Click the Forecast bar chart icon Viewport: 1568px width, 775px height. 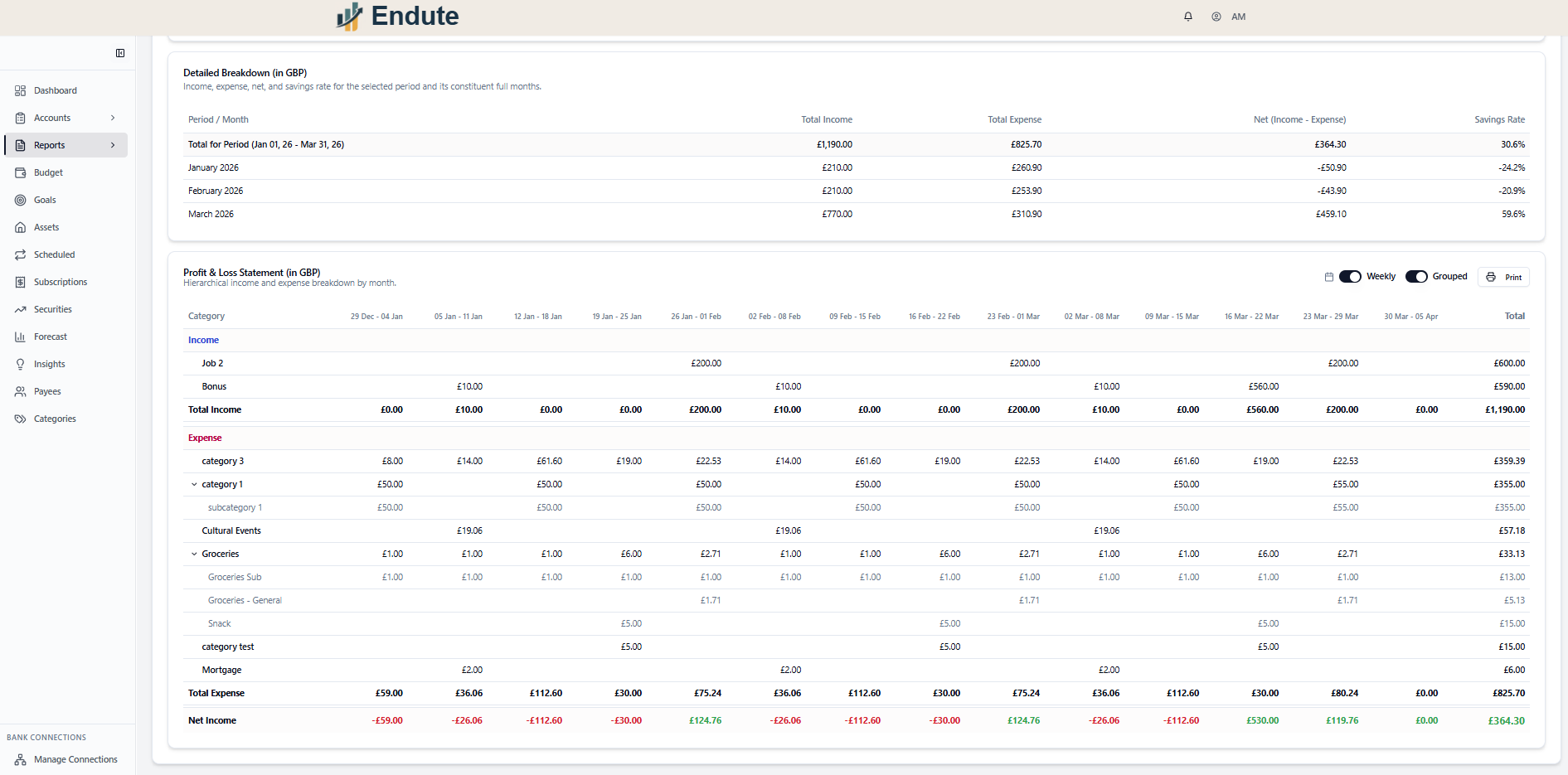[x=21, y=337]
